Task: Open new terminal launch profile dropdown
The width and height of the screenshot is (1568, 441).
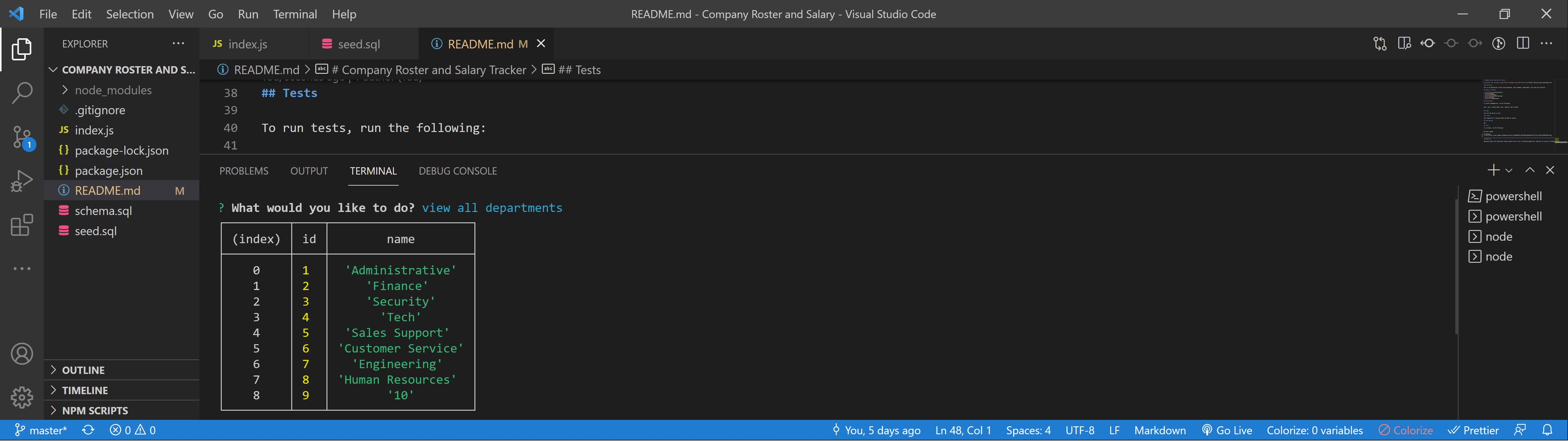Action: click(x=1509, y=171)
